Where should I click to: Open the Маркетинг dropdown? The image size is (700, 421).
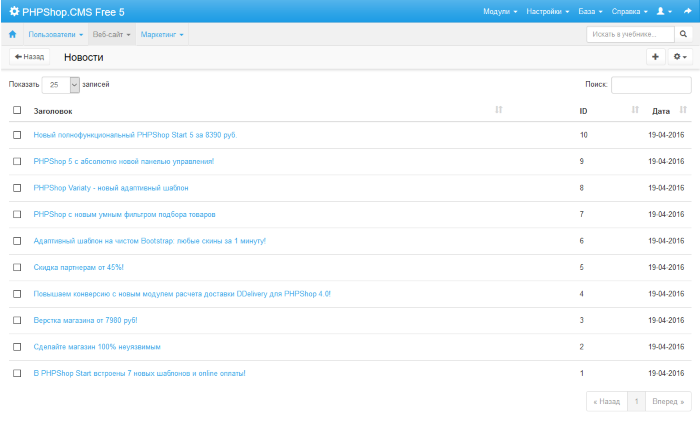tap(162, 34)
